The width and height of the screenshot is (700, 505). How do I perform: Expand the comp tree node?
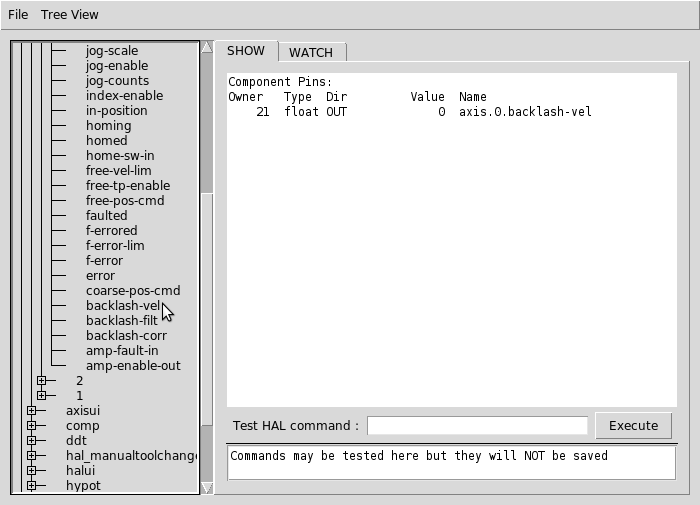(x=31, y=426)
